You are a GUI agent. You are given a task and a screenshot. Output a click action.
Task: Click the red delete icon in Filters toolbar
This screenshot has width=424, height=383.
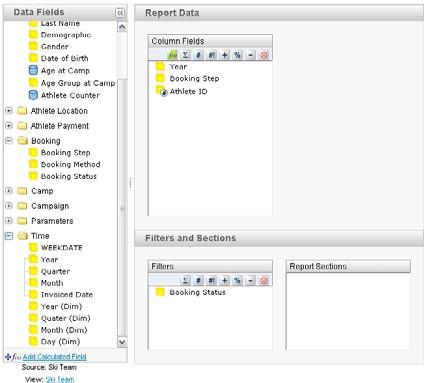[x=264, y=281]
